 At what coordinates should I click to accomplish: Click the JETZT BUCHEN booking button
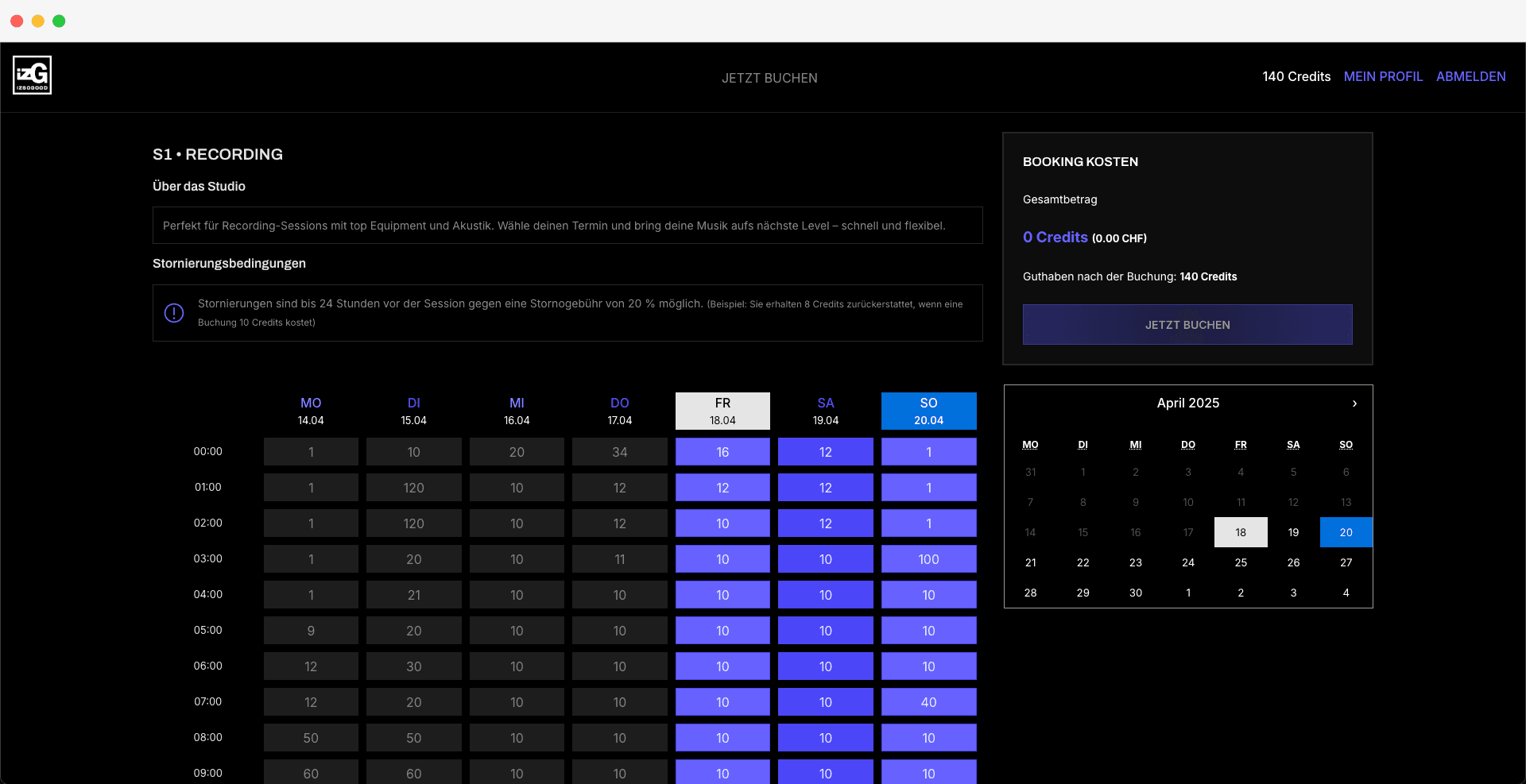coord(1187,324)
